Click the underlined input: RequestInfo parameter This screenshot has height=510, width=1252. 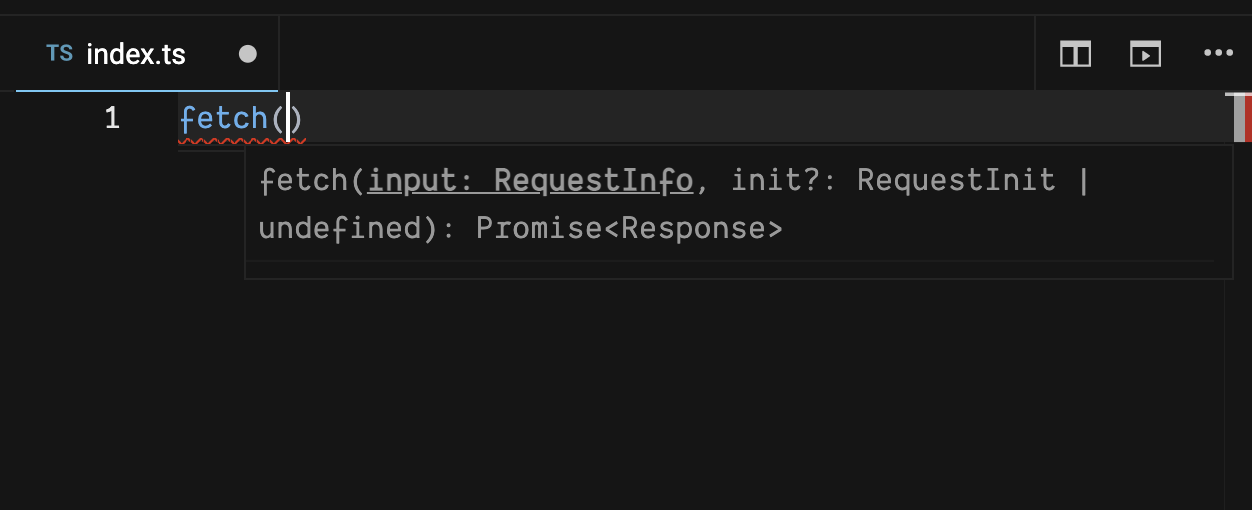[530, 181]
